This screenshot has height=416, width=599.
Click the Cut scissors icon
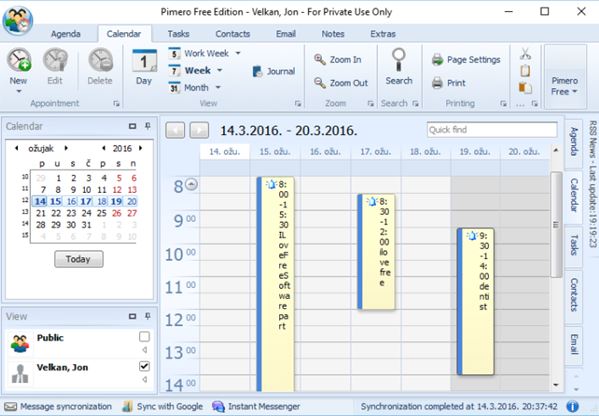(x=526, y=54)
